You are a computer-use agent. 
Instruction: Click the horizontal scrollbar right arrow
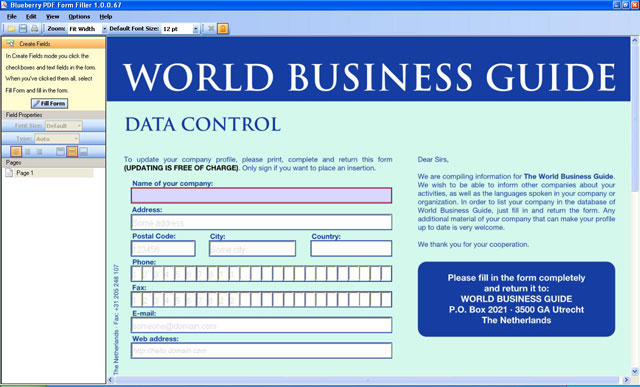click(x=627, y=380)
